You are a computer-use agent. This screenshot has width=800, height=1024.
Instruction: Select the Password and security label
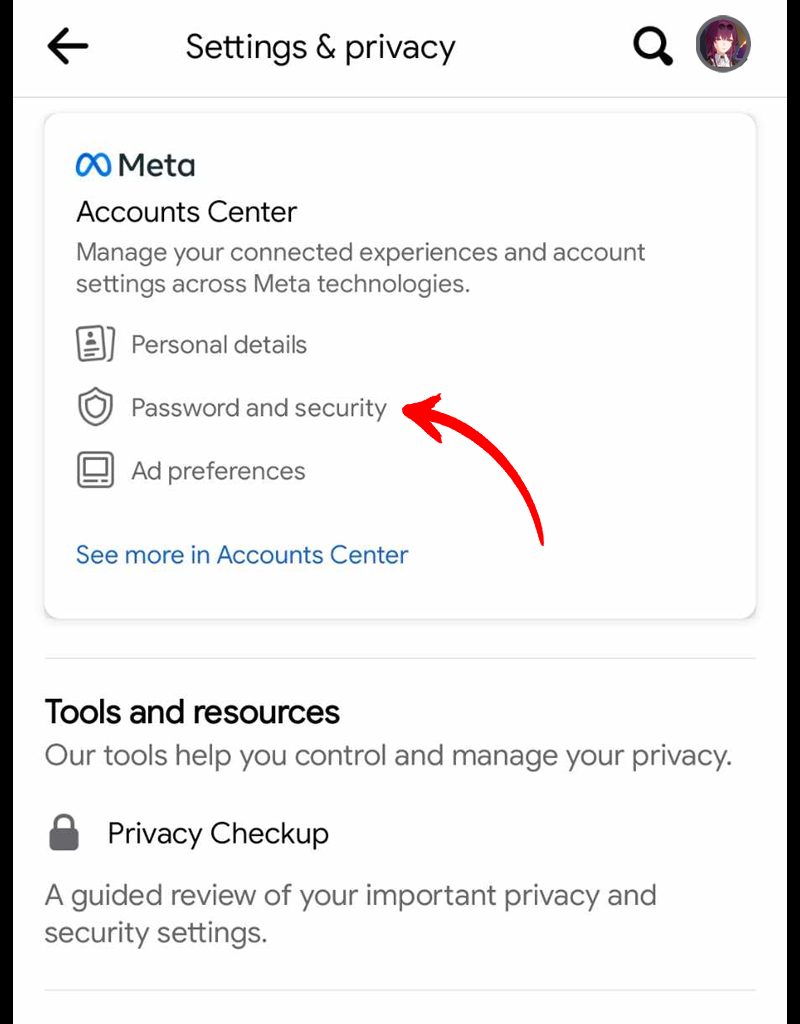[259, 408]
